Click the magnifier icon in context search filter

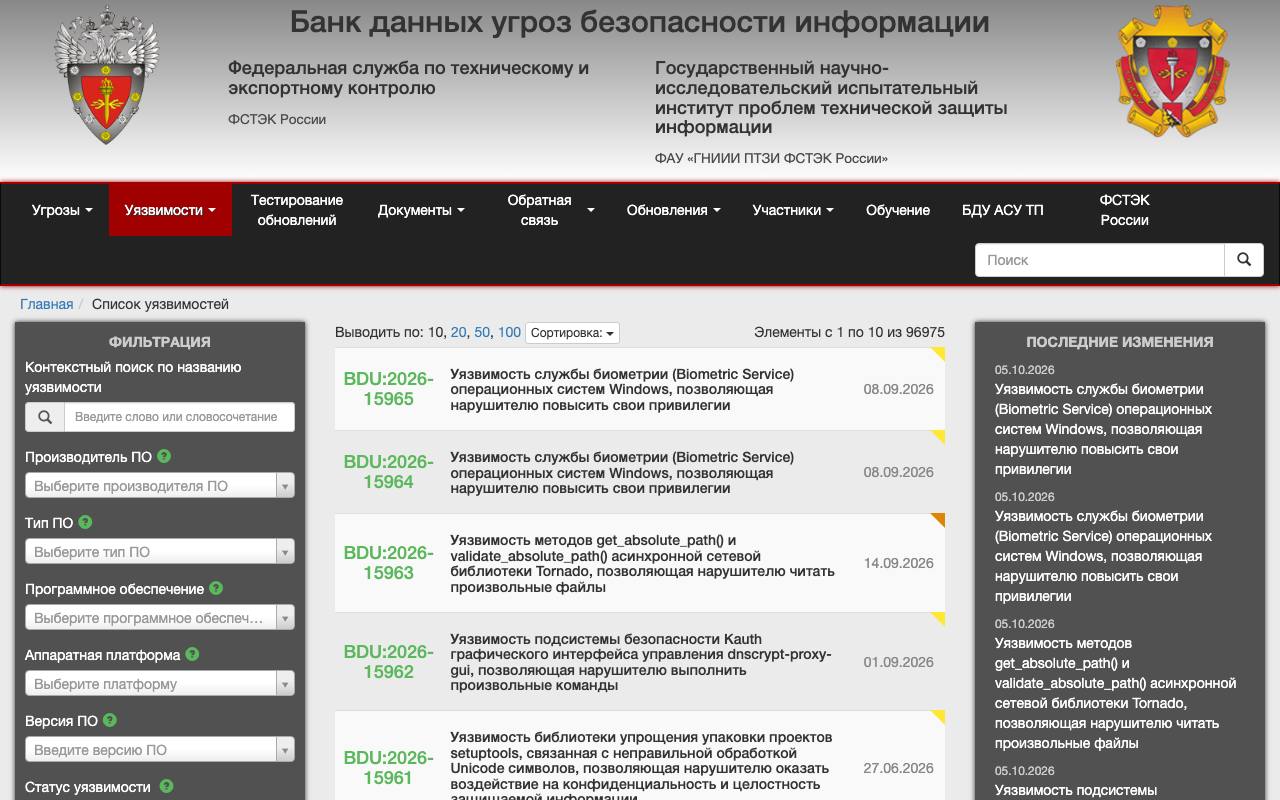click(x=45, y=417)
